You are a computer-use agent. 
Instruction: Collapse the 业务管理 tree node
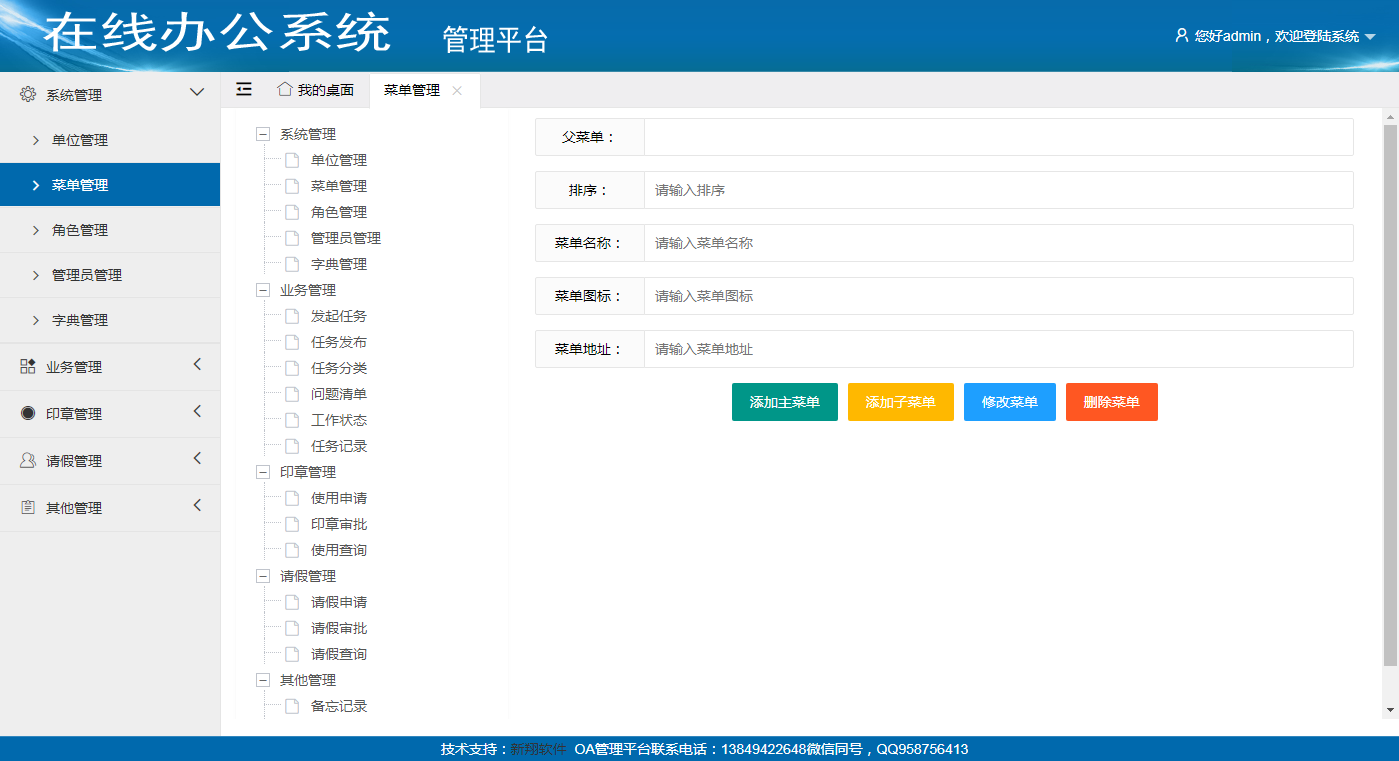(263, 290)
